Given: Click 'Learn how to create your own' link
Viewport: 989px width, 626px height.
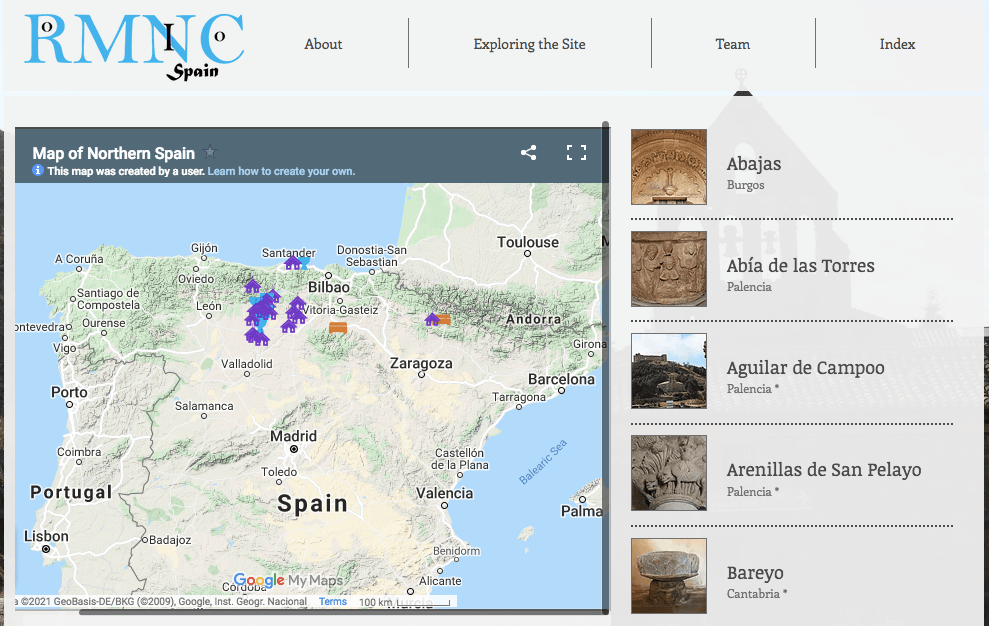Looking at the screenshot, I should 281,171.
